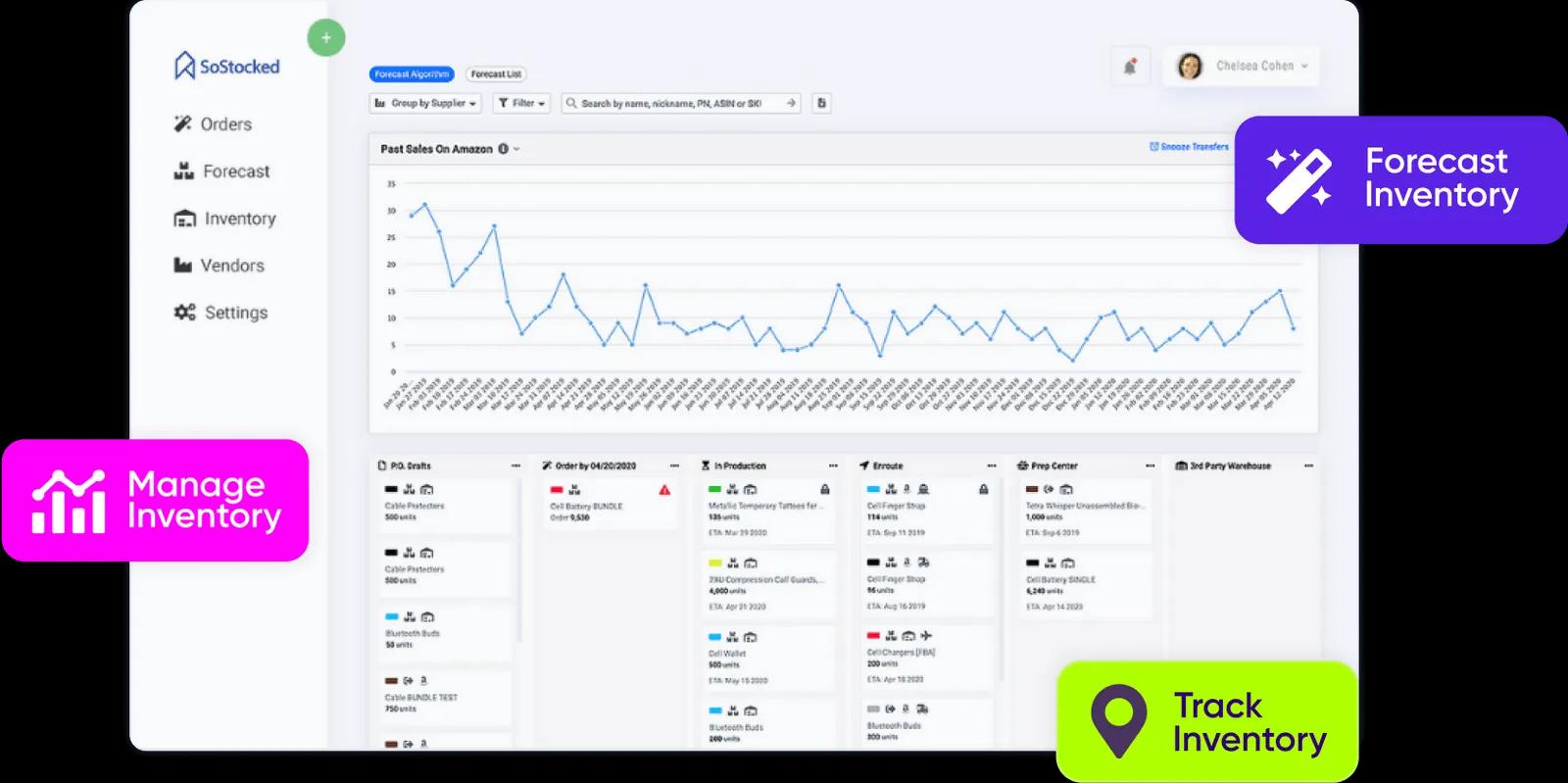Click the lock icon on Cell Finger Strap 114 units card
The height and width of the screenshot is (783, 1568).
click(983, 489)
